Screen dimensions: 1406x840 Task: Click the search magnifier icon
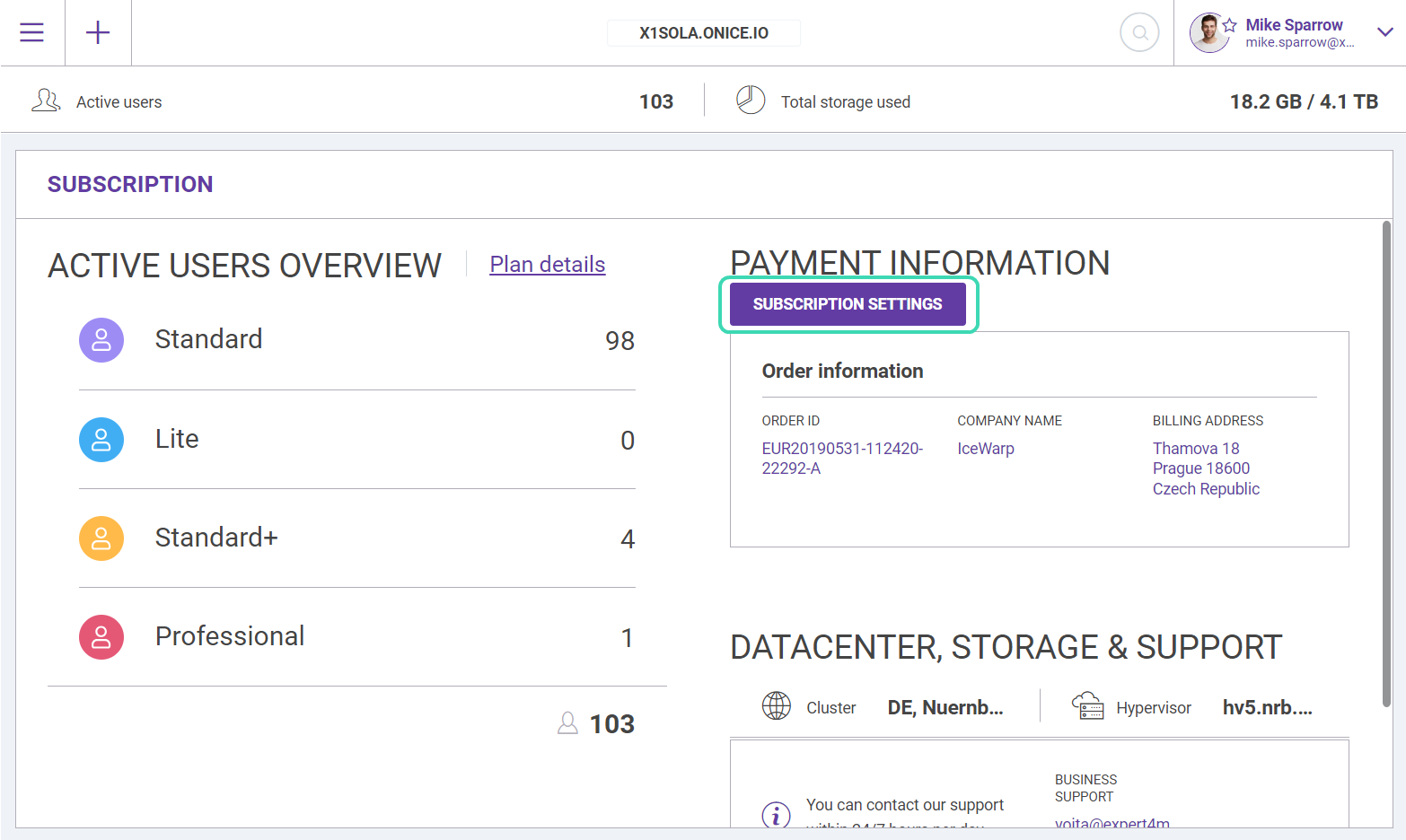click(x=1139, y=33)
